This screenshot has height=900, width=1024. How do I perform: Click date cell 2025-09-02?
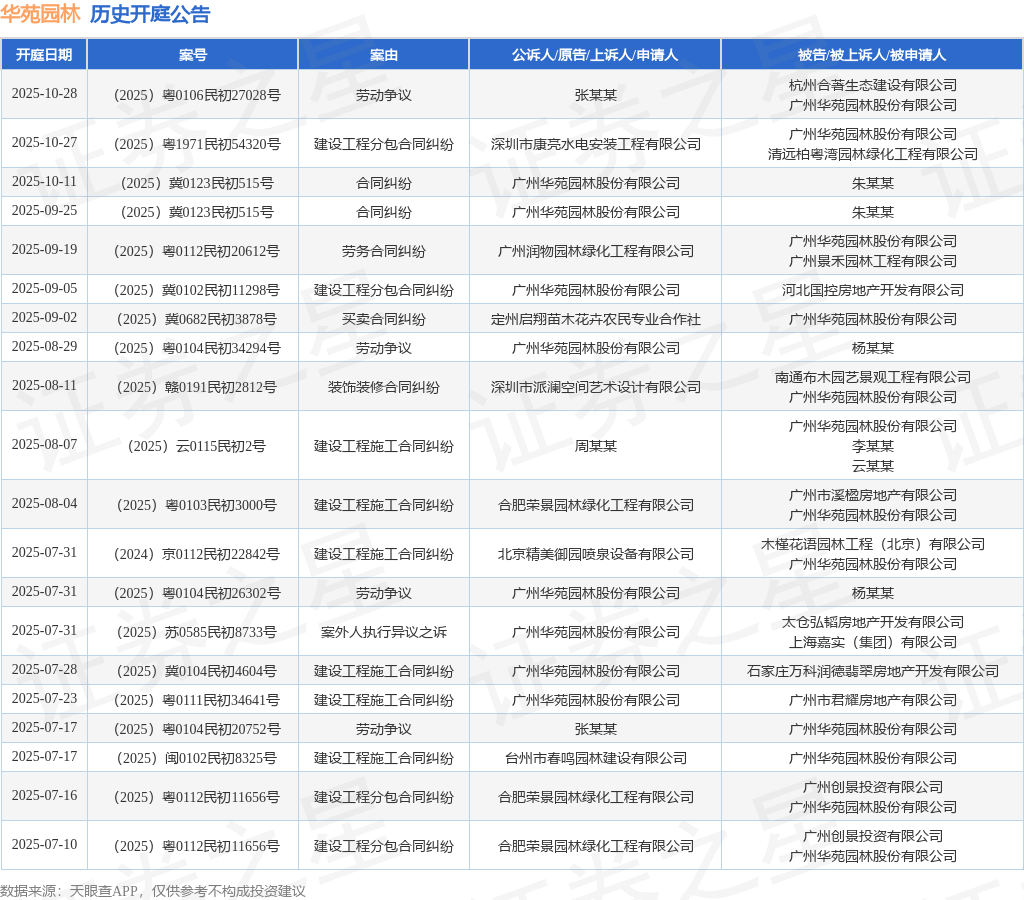click(x=44, y=317)
